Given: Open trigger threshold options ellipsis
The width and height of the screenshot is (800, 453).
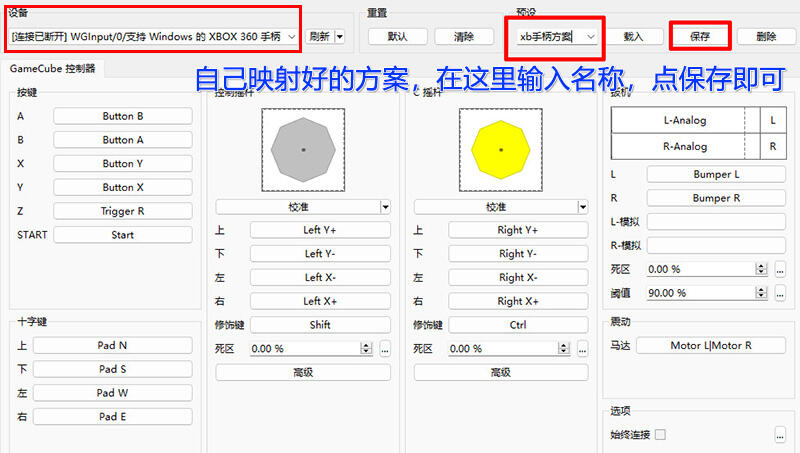Looking at the screenshot, I should [780, 293].
